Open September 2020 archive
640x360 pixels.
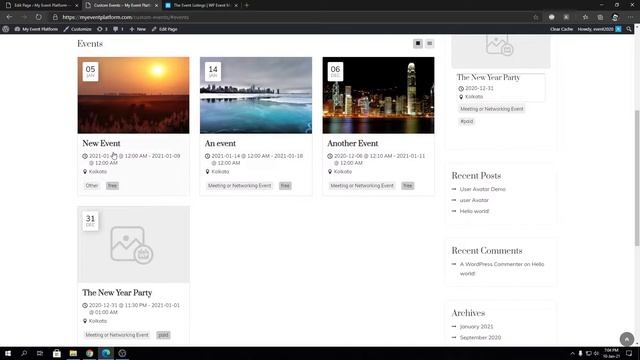pos(480,338)
